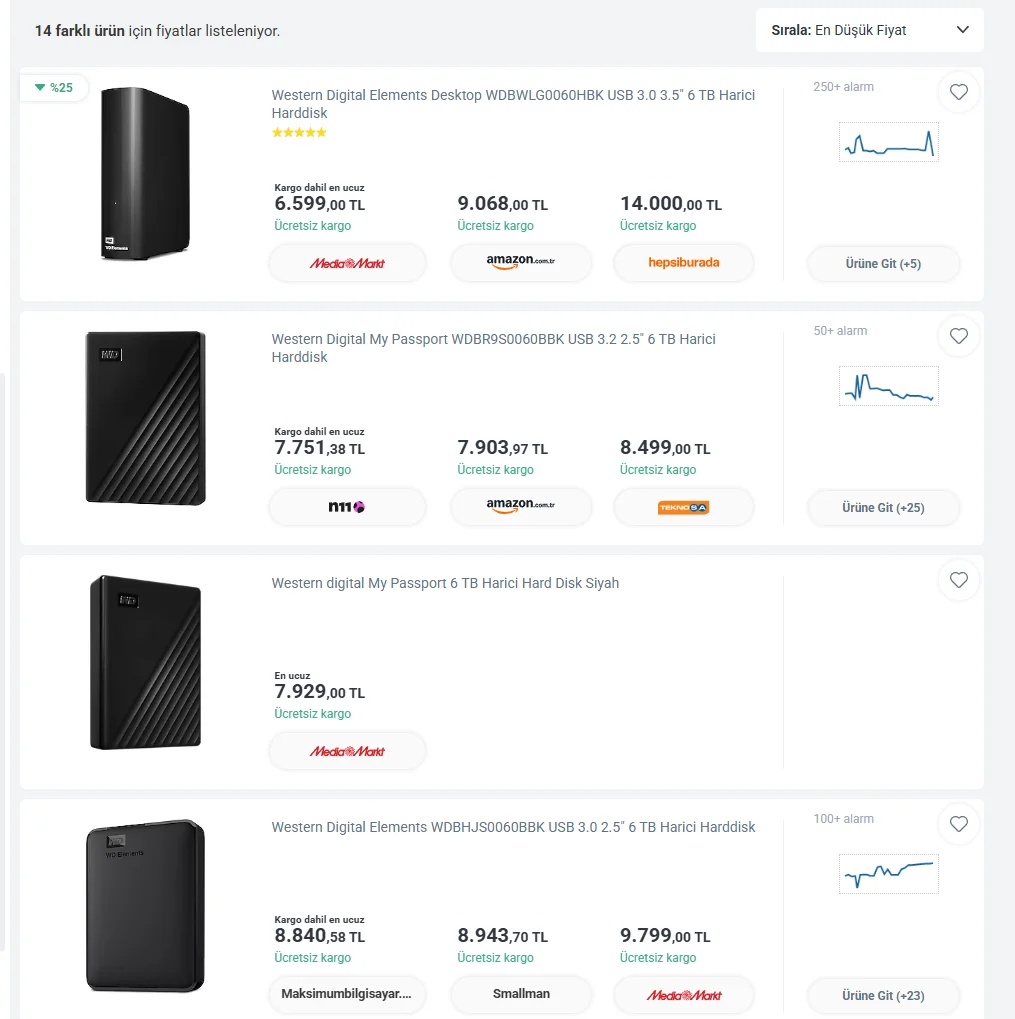Go to the Hepsiburada 14.000 TL offer
1015x1019 pixels.
click(x=684, y=263)
